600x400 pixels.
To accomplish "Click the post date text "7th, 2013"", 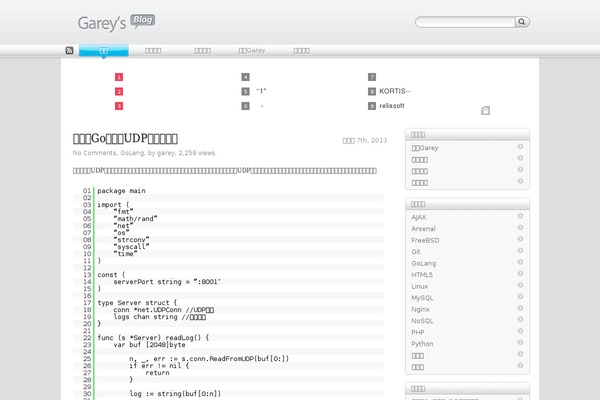I will [x=372, y=140].
